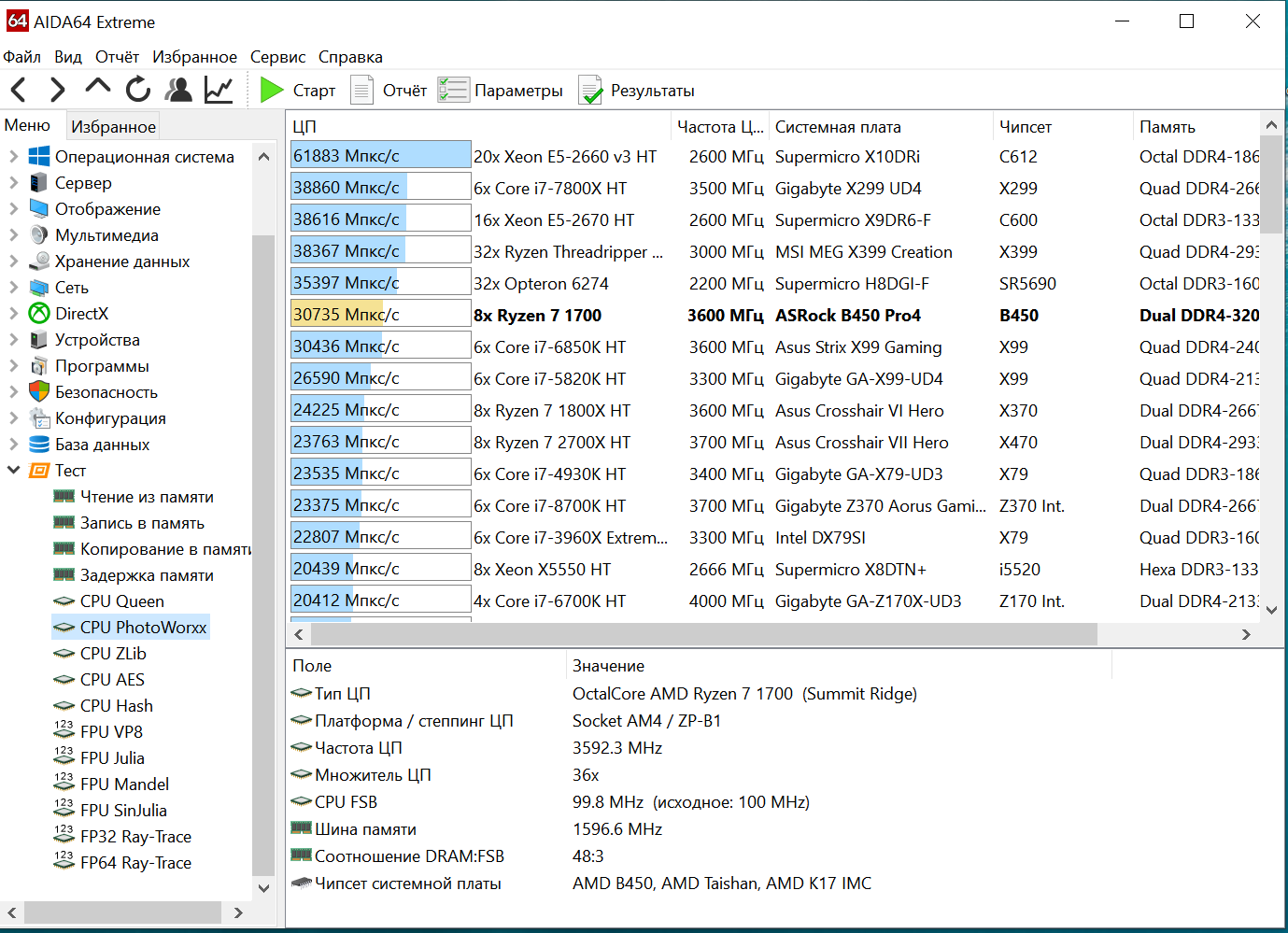
Task: Click the Мультимедиа speaker icon
Action: (x=39, y=234)
